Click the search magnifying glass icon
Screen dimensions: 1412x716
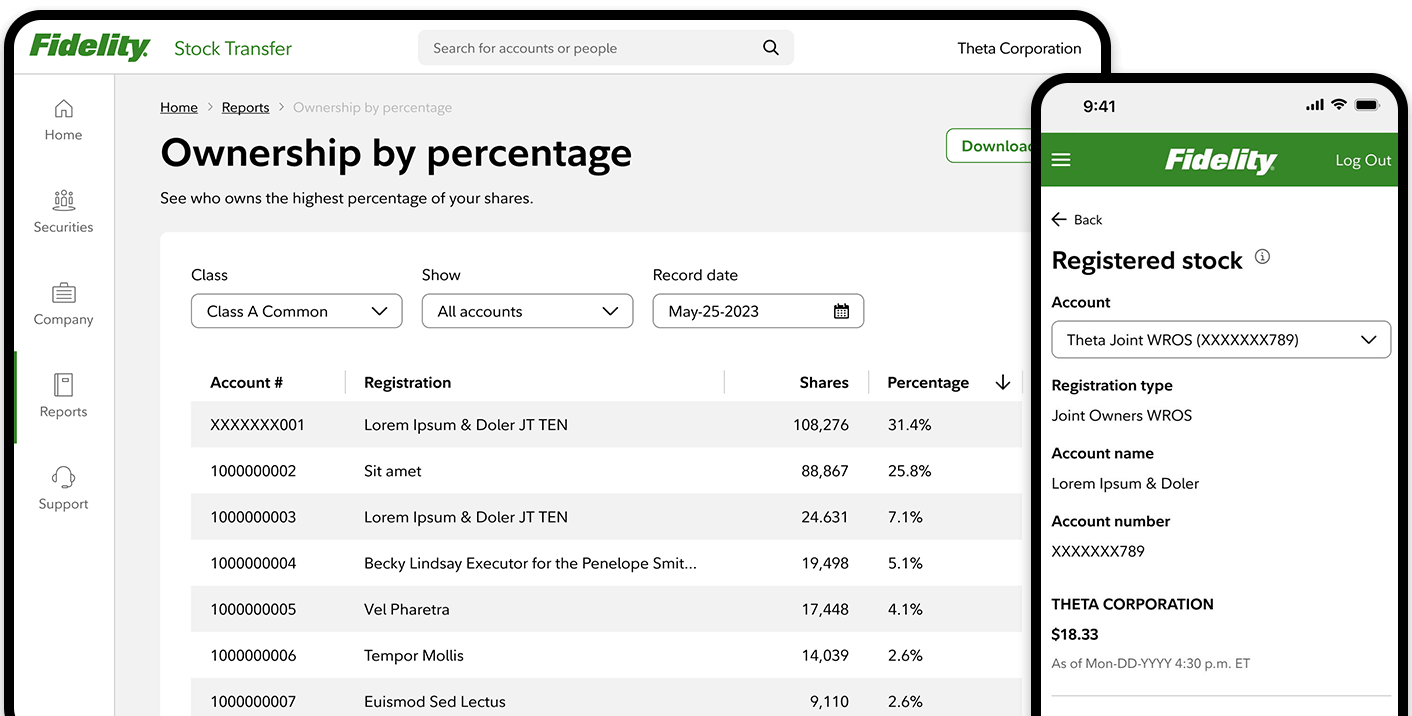click(x=770, y=47)
